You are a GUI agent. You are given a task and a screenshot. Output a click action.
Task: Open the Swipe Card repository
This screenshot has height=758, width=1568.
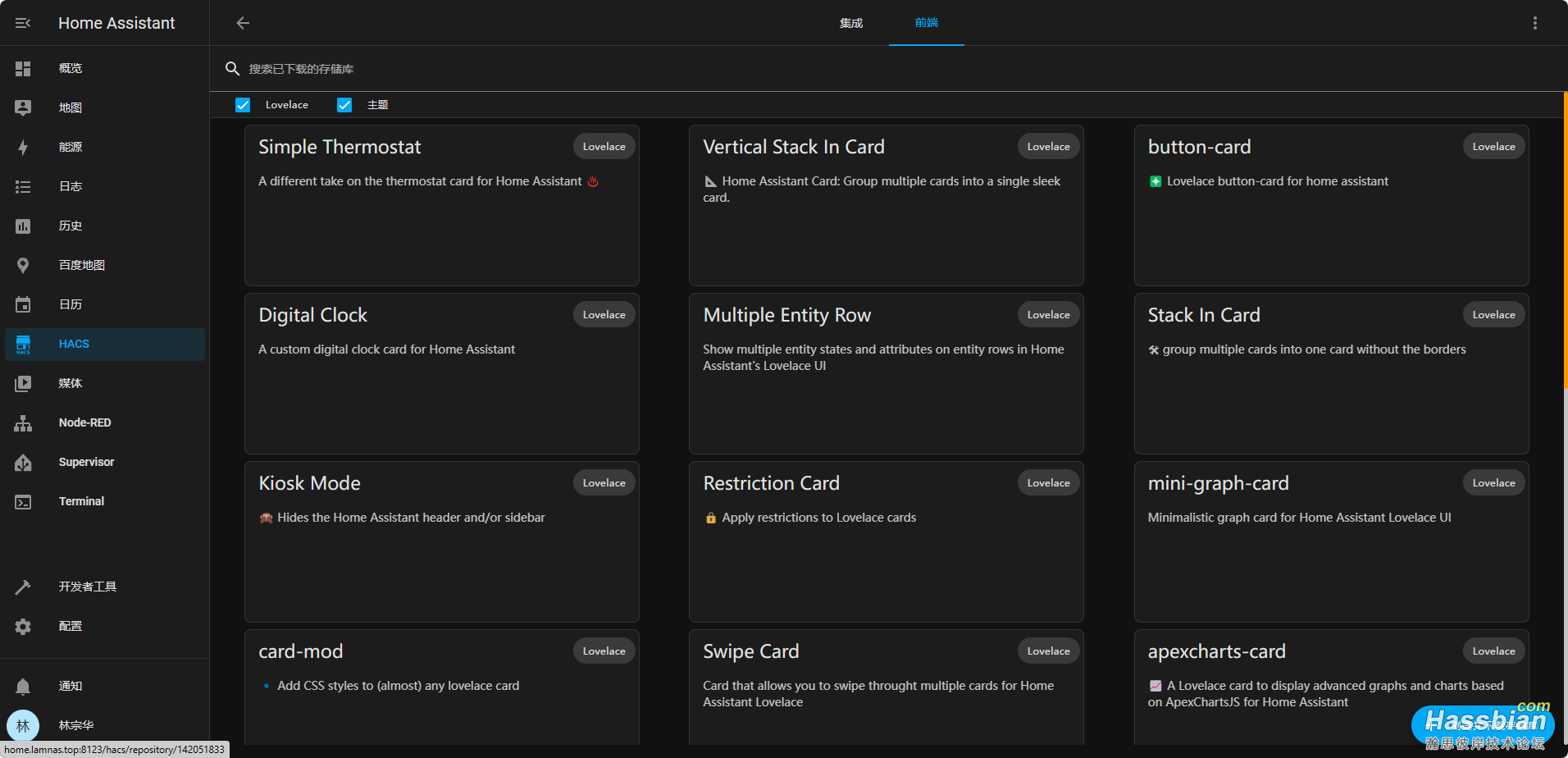[x=887, y=687]
